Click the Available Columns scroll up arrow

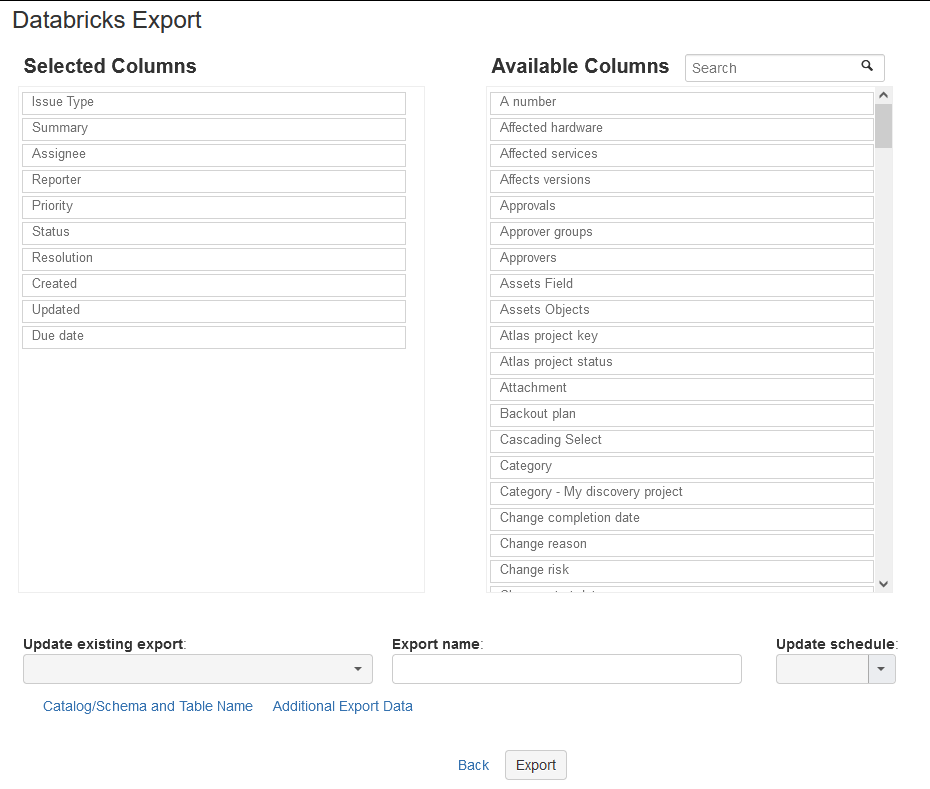coord(883,95)
